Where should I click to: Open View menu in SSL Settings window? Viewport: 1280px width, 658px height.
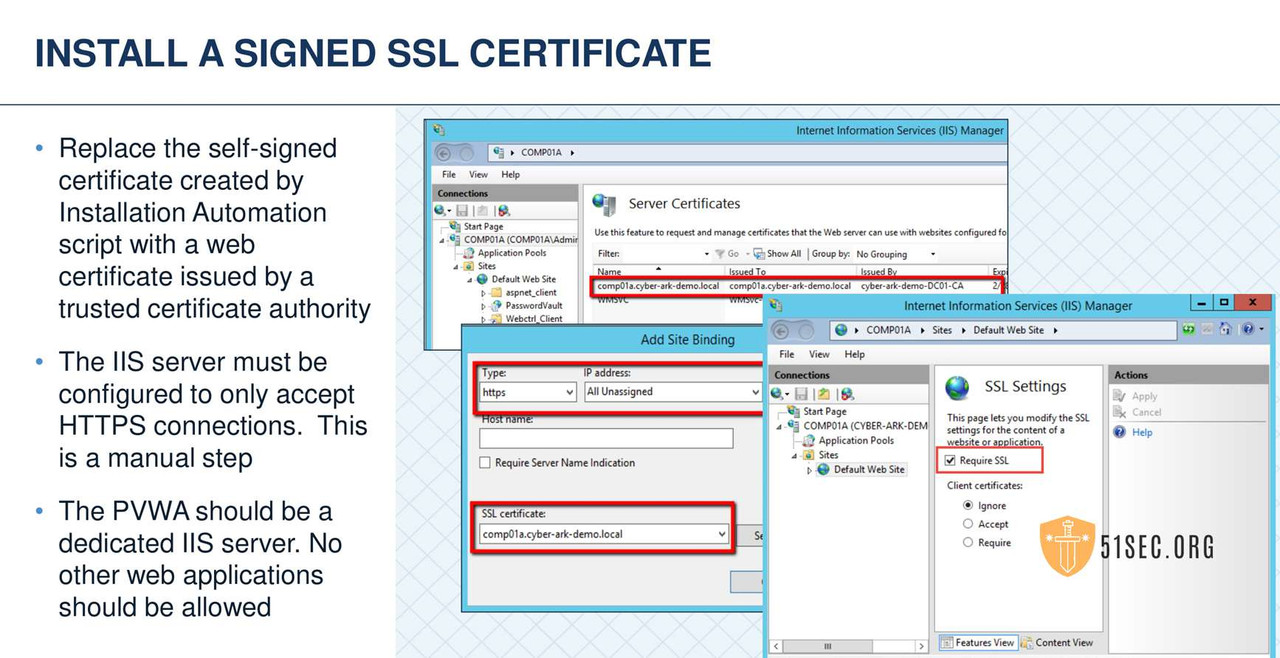(819, 354)
